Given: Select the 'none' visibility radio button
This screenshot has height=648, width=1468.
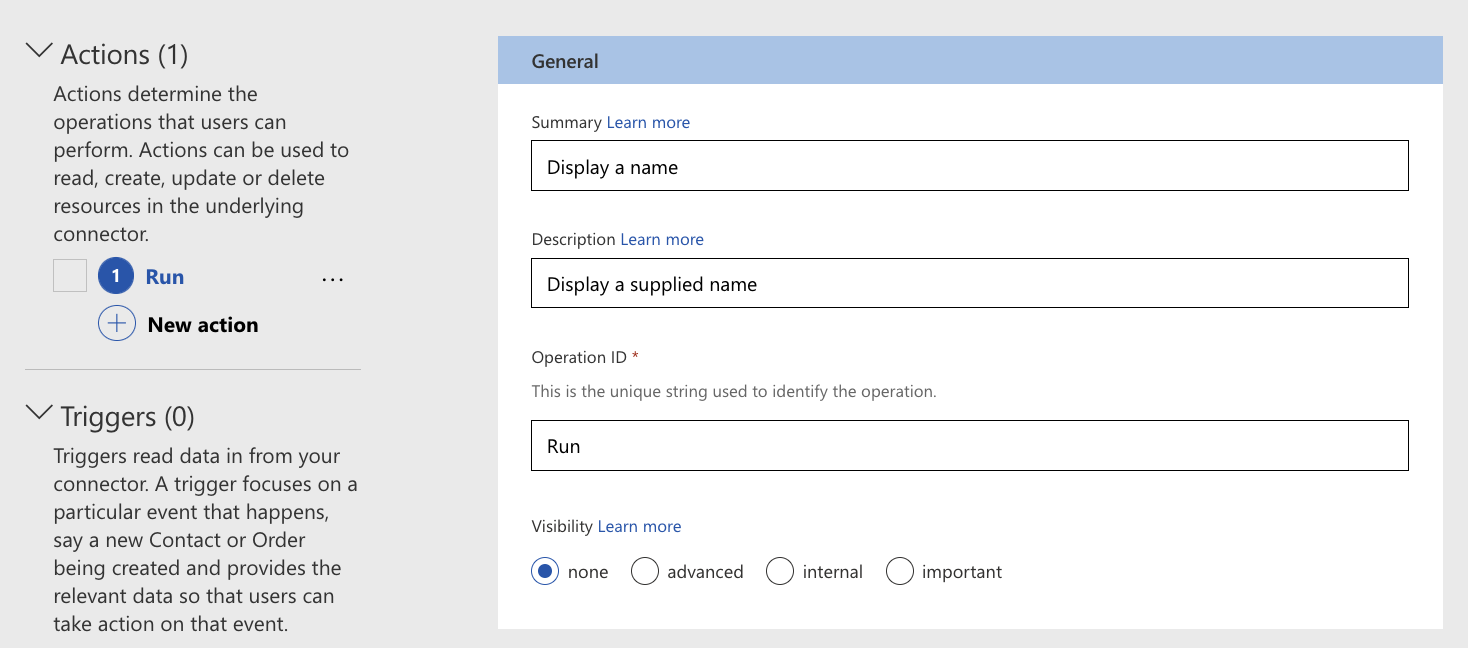Looking at the screenshot, I should [x=545, y=572].
